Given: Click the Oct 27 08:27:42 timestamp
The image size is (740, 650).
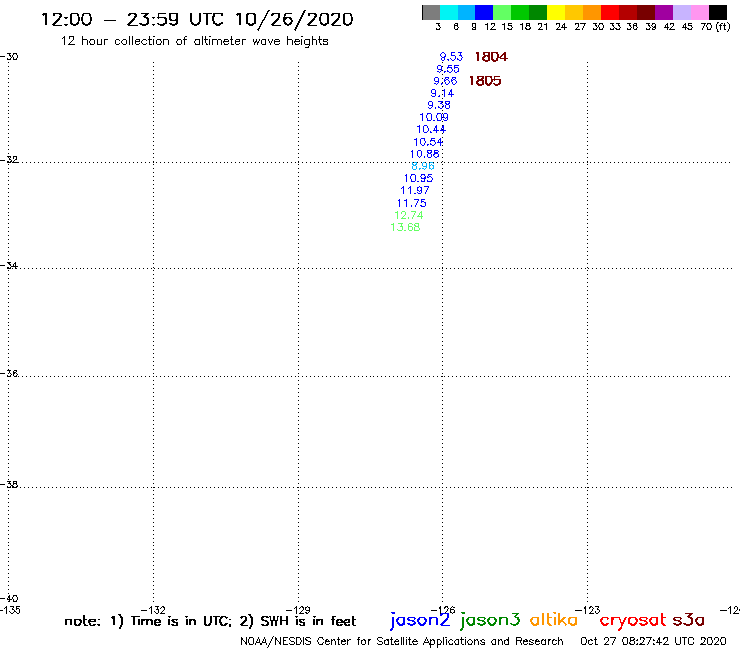Looking at the screenshot, I should 653,642.
